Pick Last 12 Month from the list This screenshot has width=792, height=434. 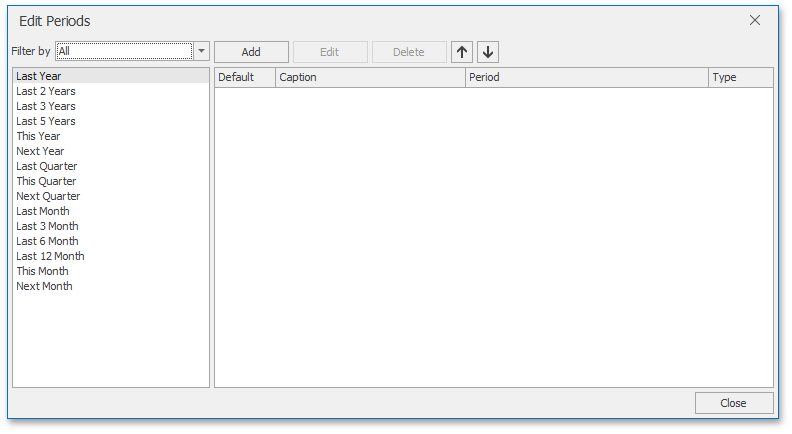point(50,256)
